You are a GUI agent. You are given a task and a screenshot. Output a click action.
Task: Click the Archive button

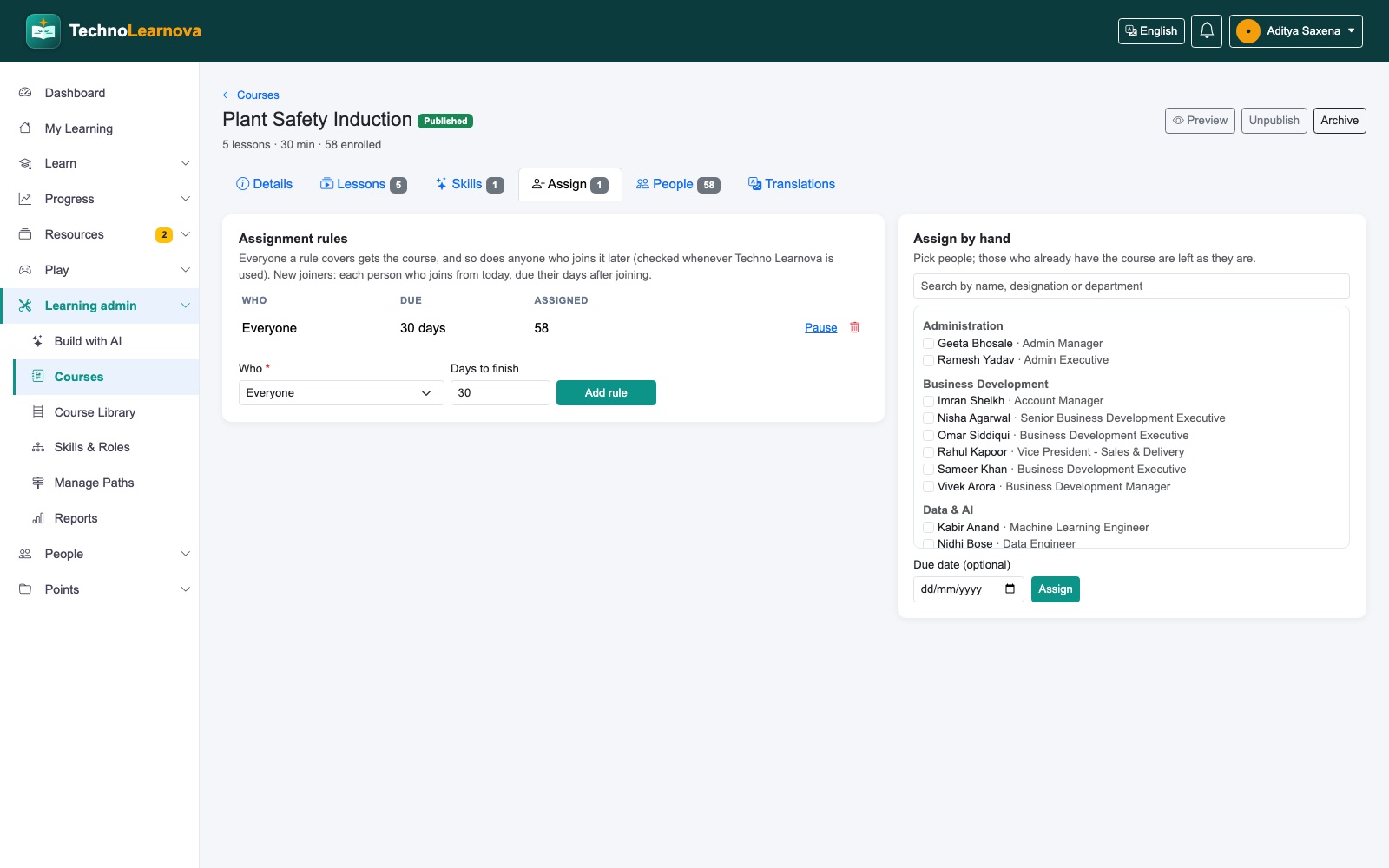pyautogui.click(x=1340, y=121)
